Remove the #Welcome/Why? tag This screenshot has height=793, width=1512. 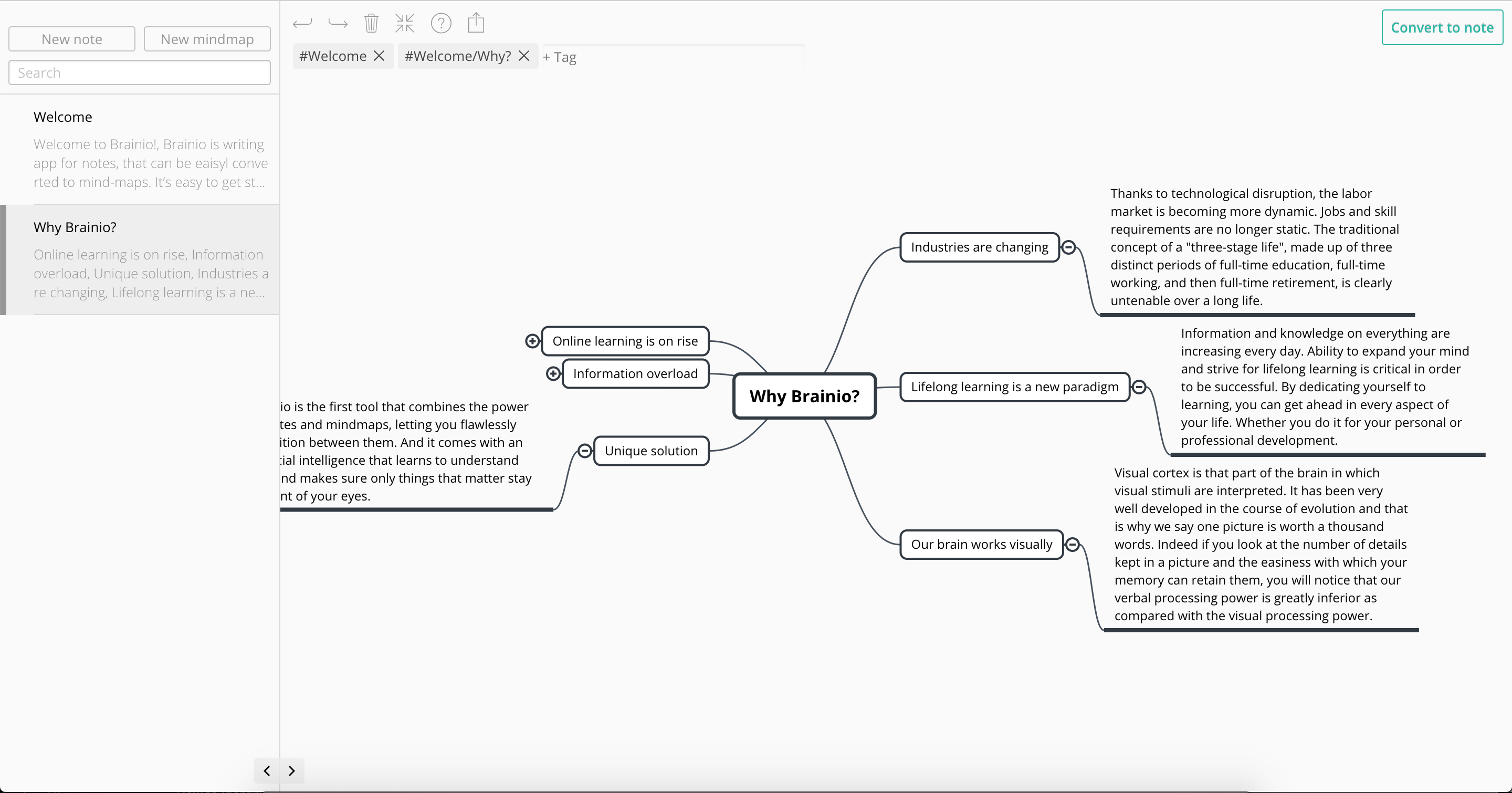click(x=524, y=56)
